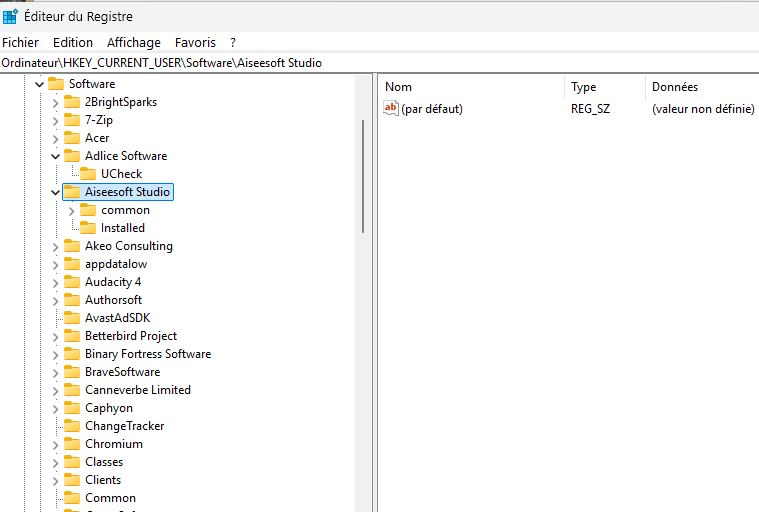Select the AvastAdSDK key

pyautogui.click(x=118, y=318)
